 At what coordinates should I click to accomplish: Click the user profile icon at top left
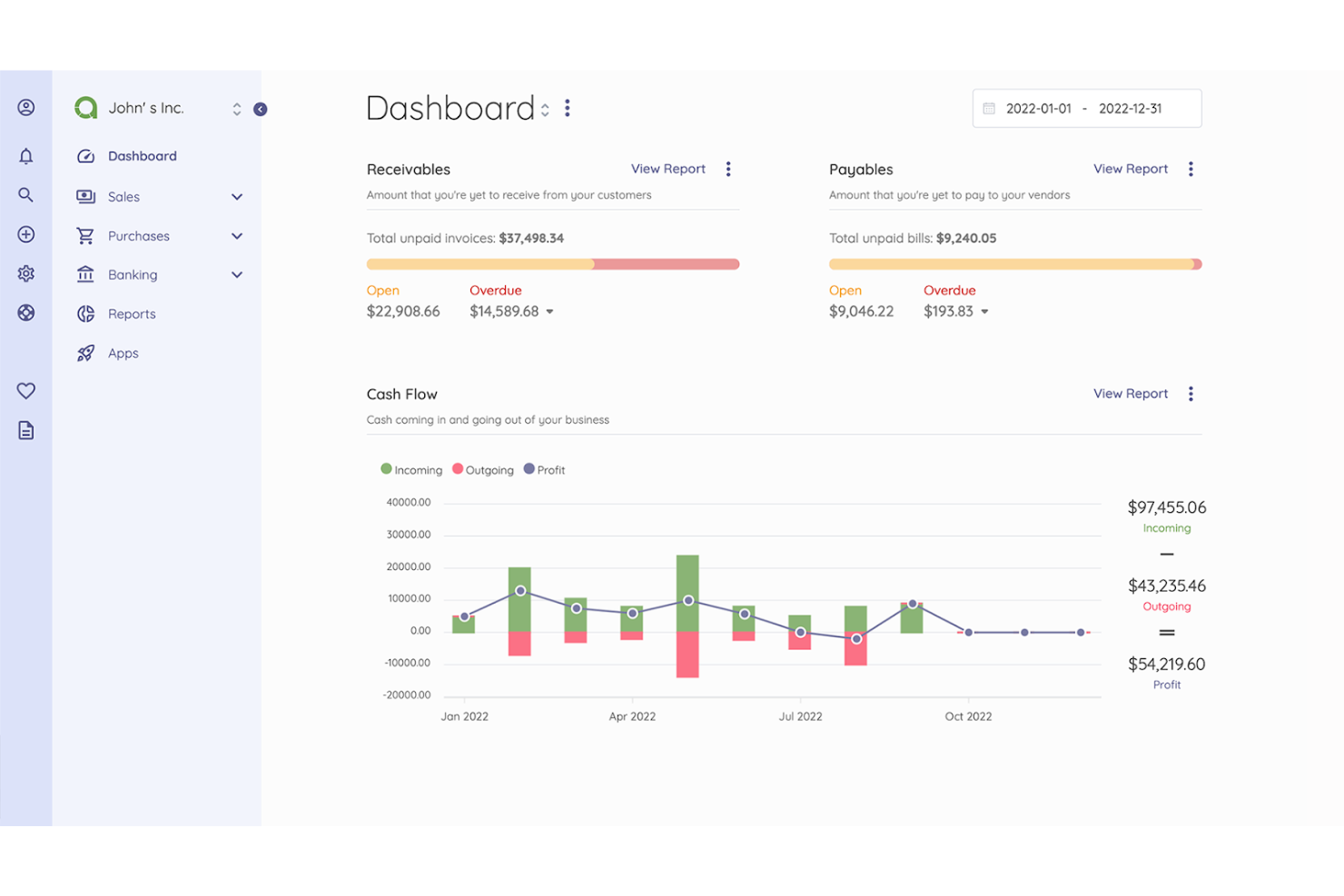click(26, 106)
